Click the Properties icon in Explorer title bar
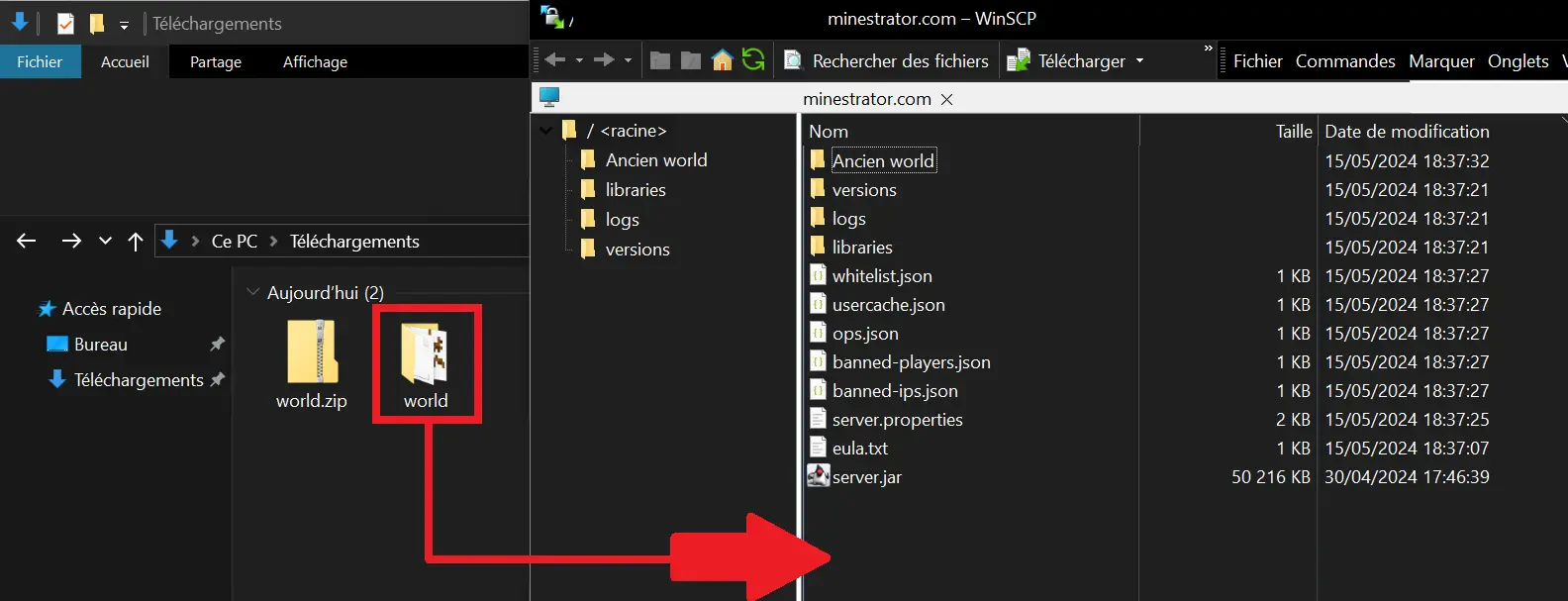The width and height of the screenshot is (1568, 601). (65, 23)
